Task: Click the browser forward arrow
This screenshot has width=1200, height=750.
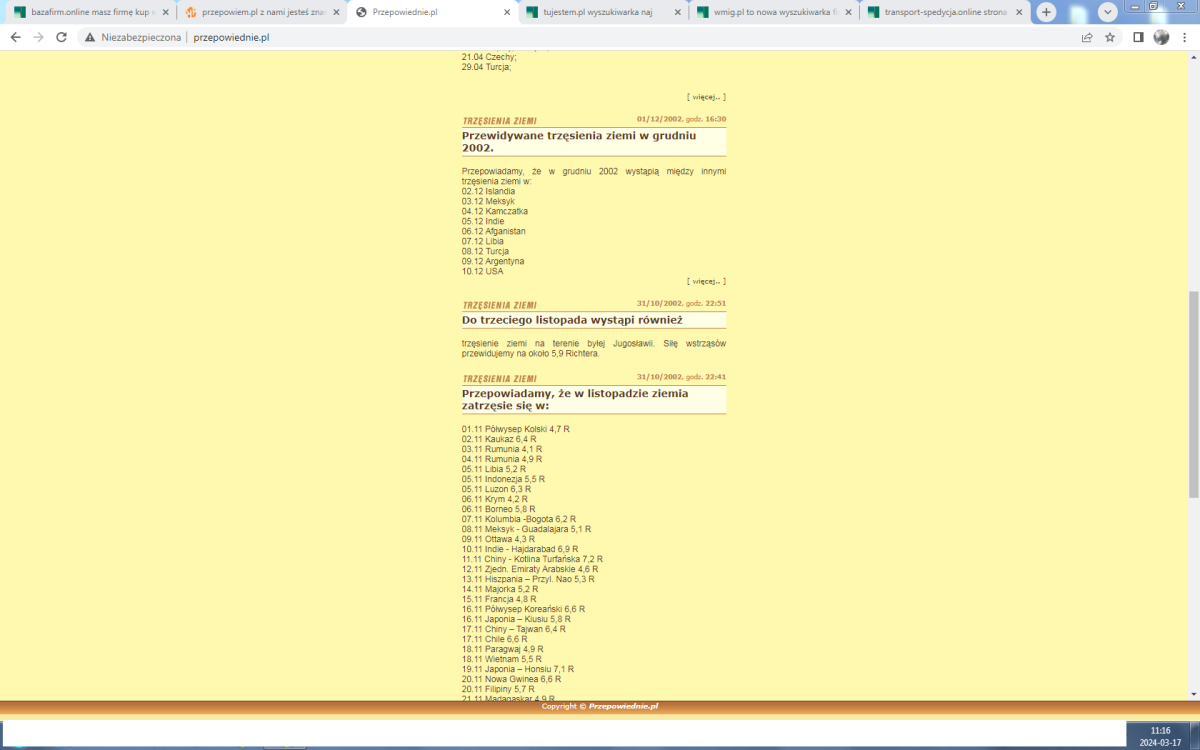Action: click(x=38, y=37)
